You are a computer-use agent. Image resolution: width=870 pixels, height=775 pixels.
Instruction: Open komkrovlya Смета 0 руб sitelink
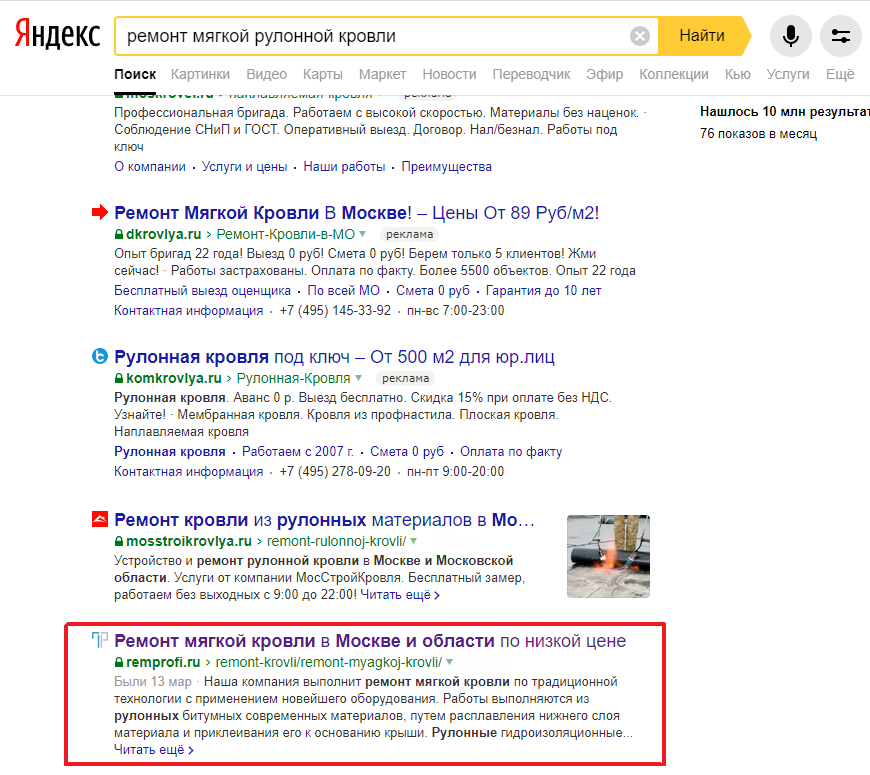pyautogui.click(x=407, y=452)
